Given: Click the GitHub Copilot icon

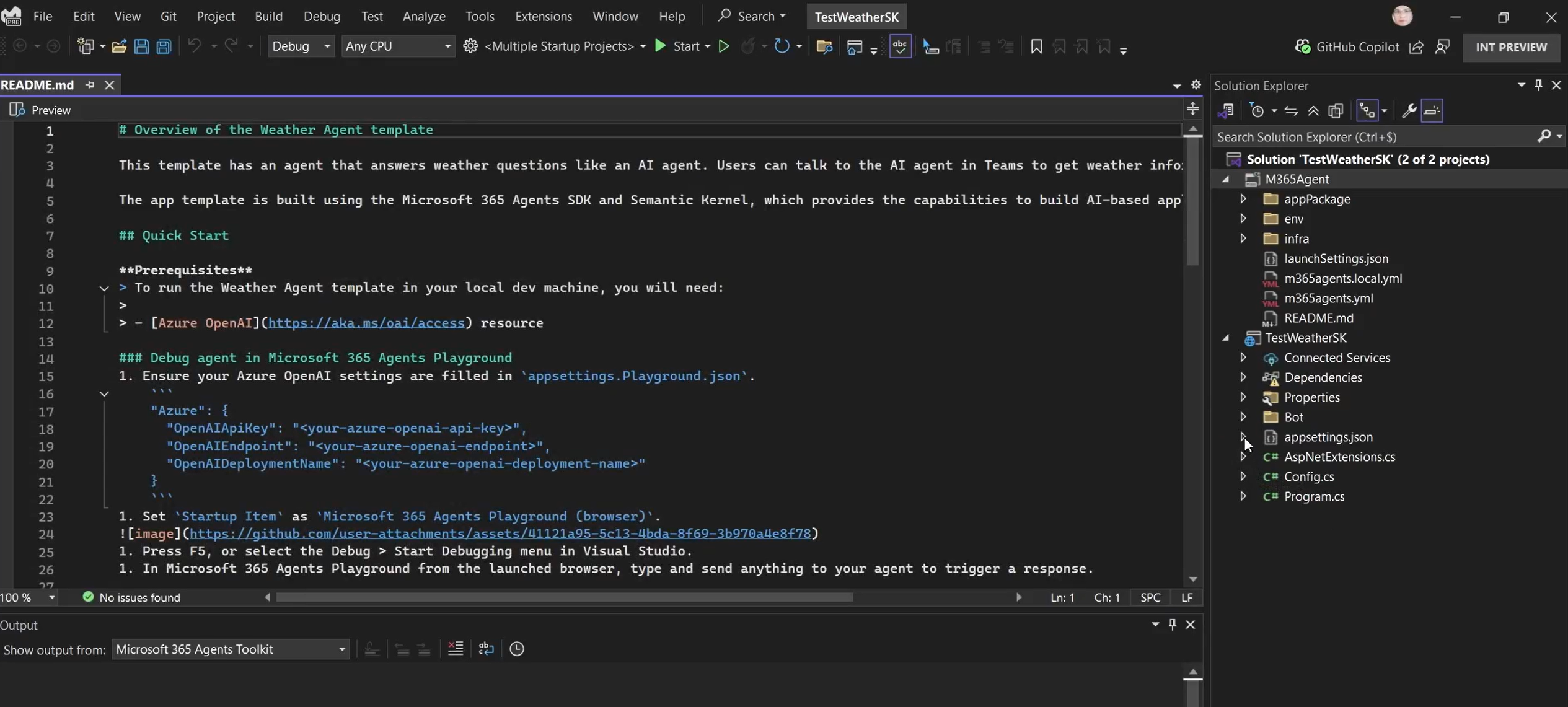Looking at the screenshot, I should coord(1303,46).
